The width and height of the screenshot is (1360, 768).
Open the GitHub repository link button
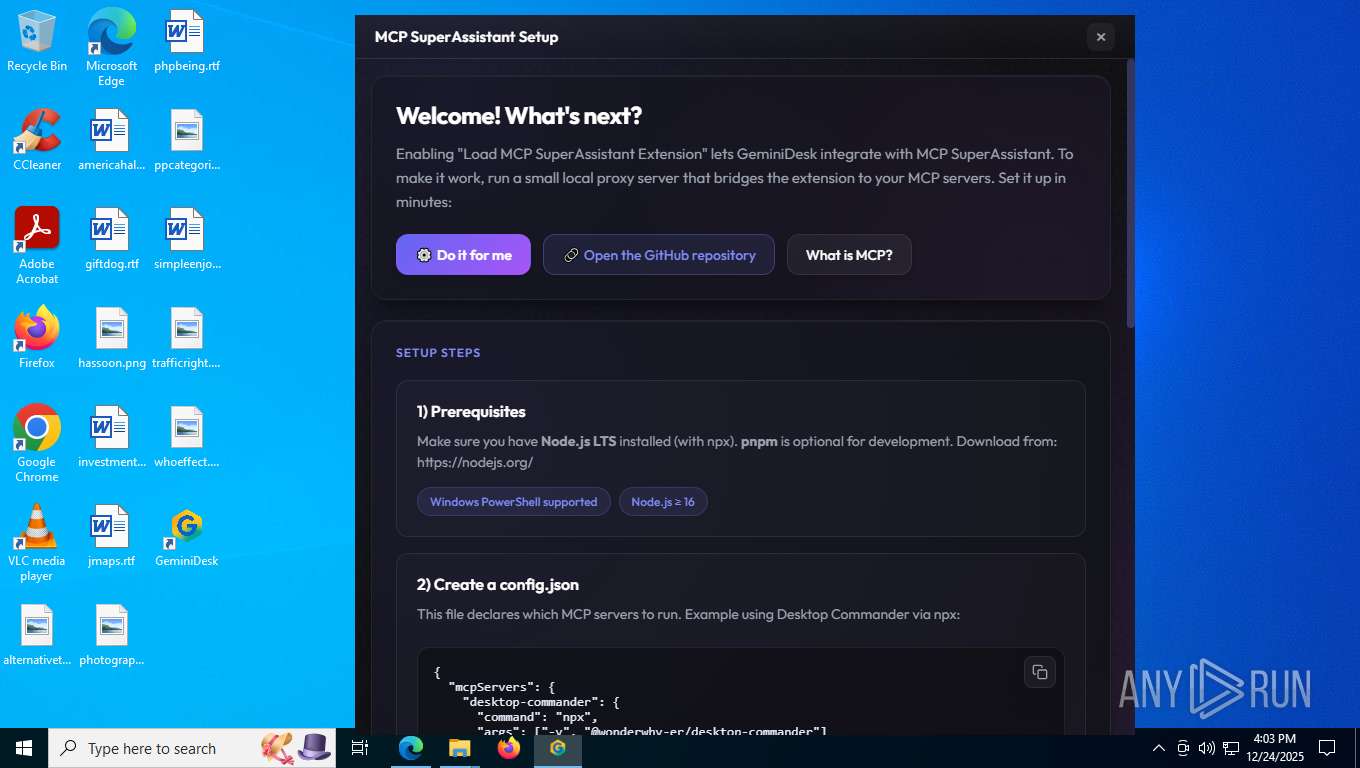pos(658,255)
